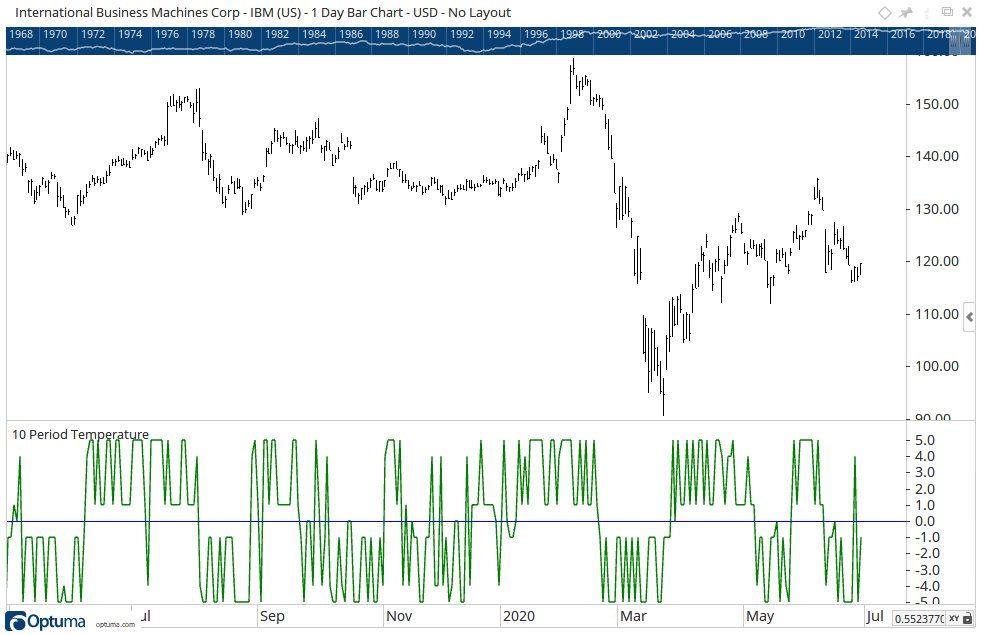Screen dimensions: 982x635
Task: Open chart info via the faint 'i' icon
Action: (x=928, y=13)
